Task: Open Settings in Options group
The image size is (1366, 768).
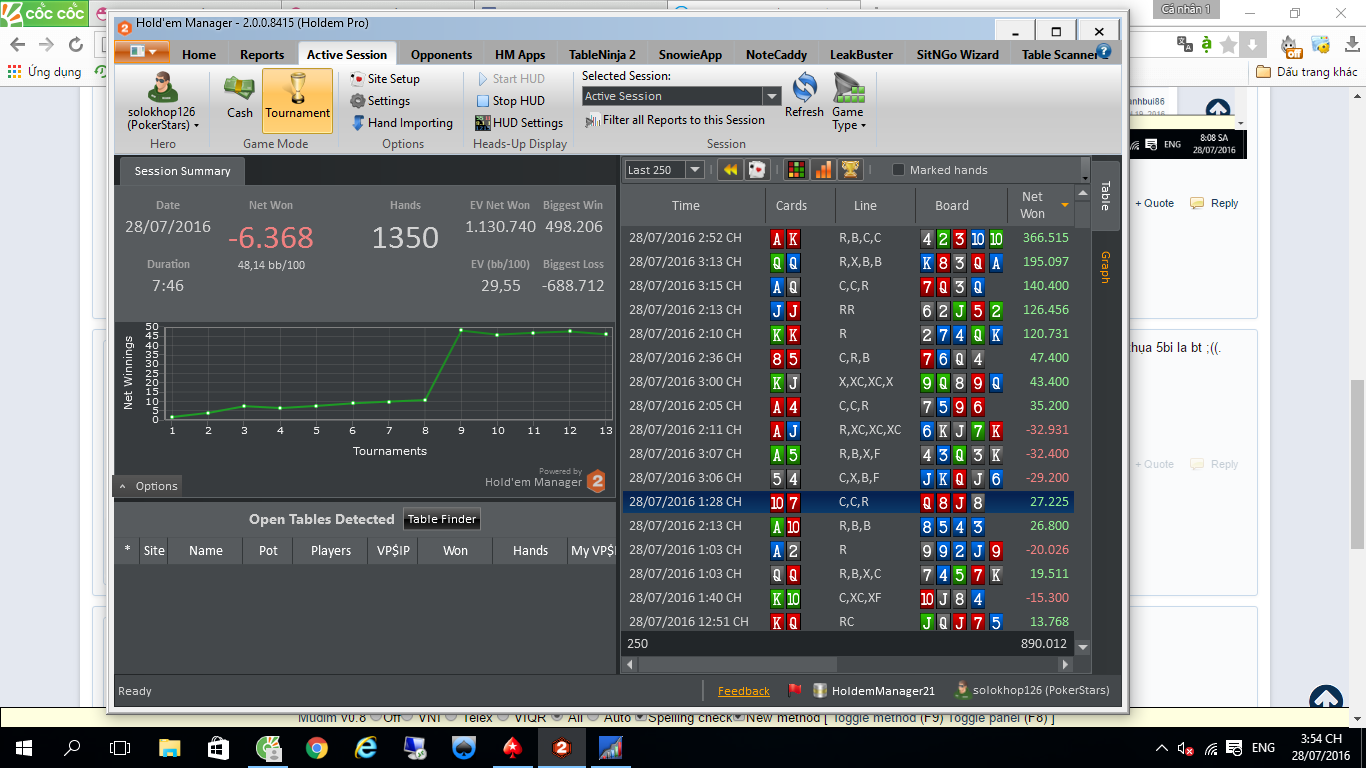Action: 380,100
